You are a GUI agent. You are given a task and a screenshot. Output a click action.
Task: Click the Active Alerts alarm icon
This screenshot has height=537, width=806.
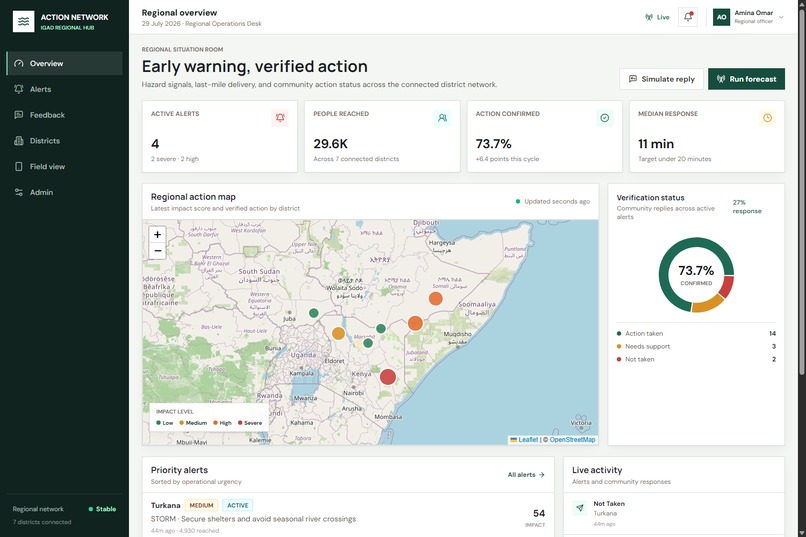[280, 118]
